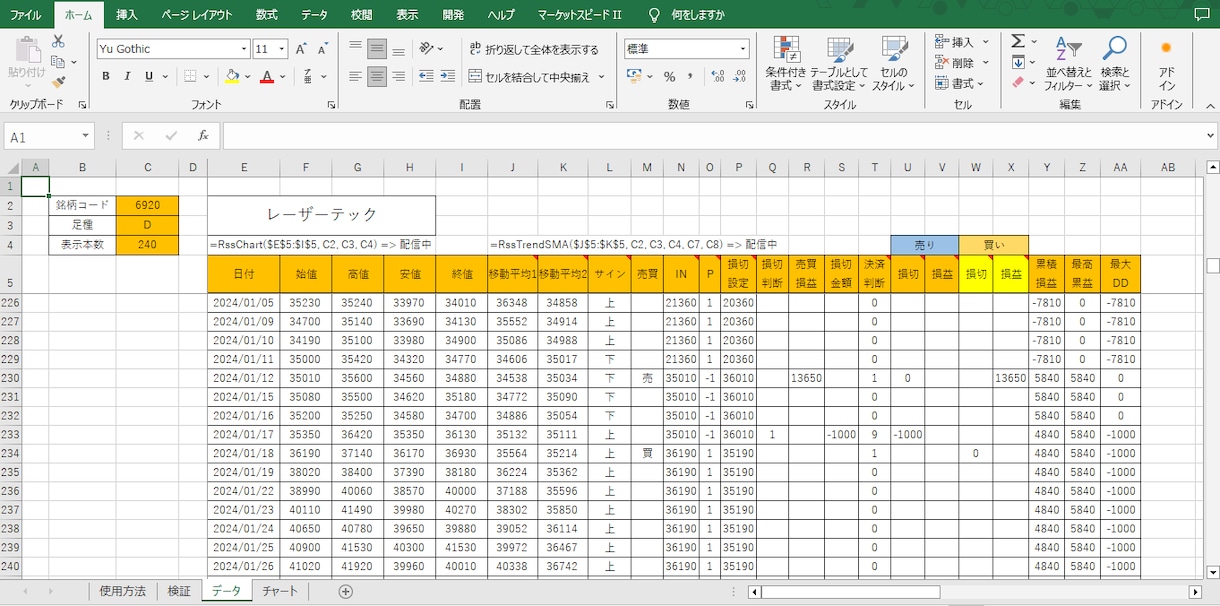Expand テーブルとして書式設定 menu
This screenshot has height=606, width=1220.
[x=840, y=64]
